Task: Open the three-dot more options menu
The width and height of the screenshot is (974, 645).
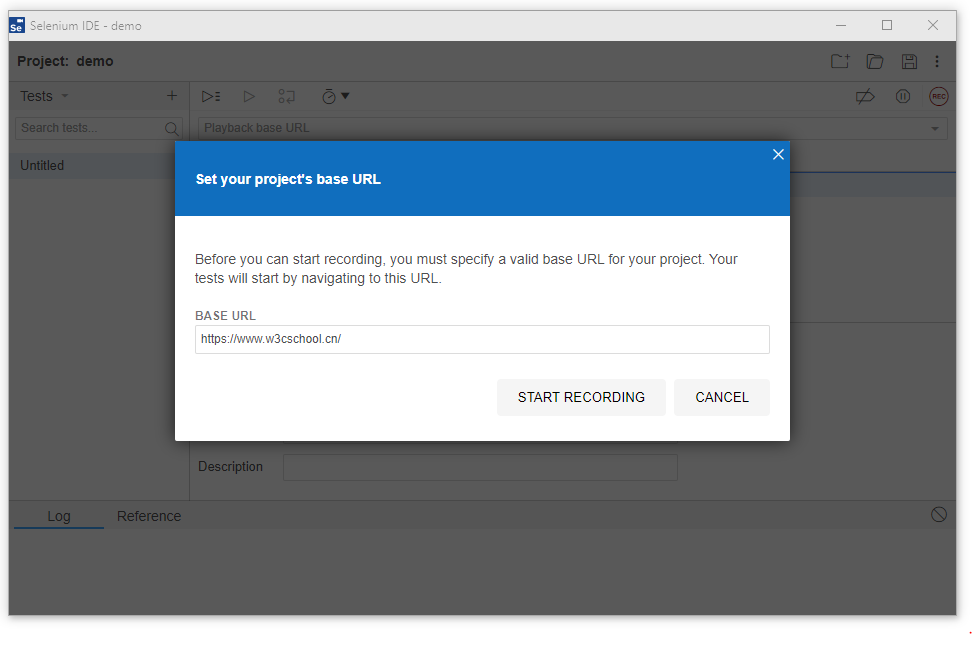Action: 937,61
